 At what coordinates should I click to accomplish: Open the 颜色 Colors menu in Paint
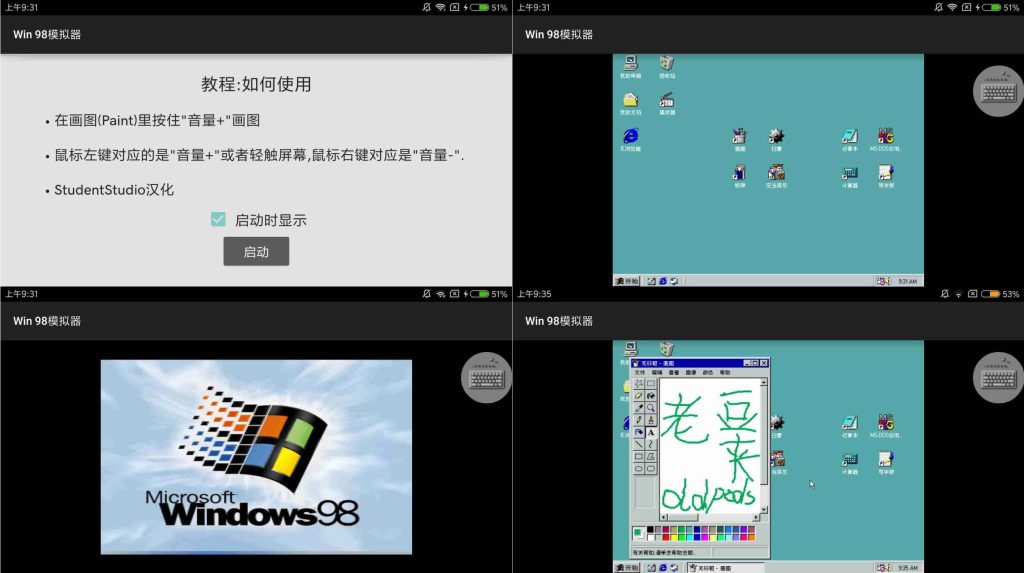(x=708, y=372)
